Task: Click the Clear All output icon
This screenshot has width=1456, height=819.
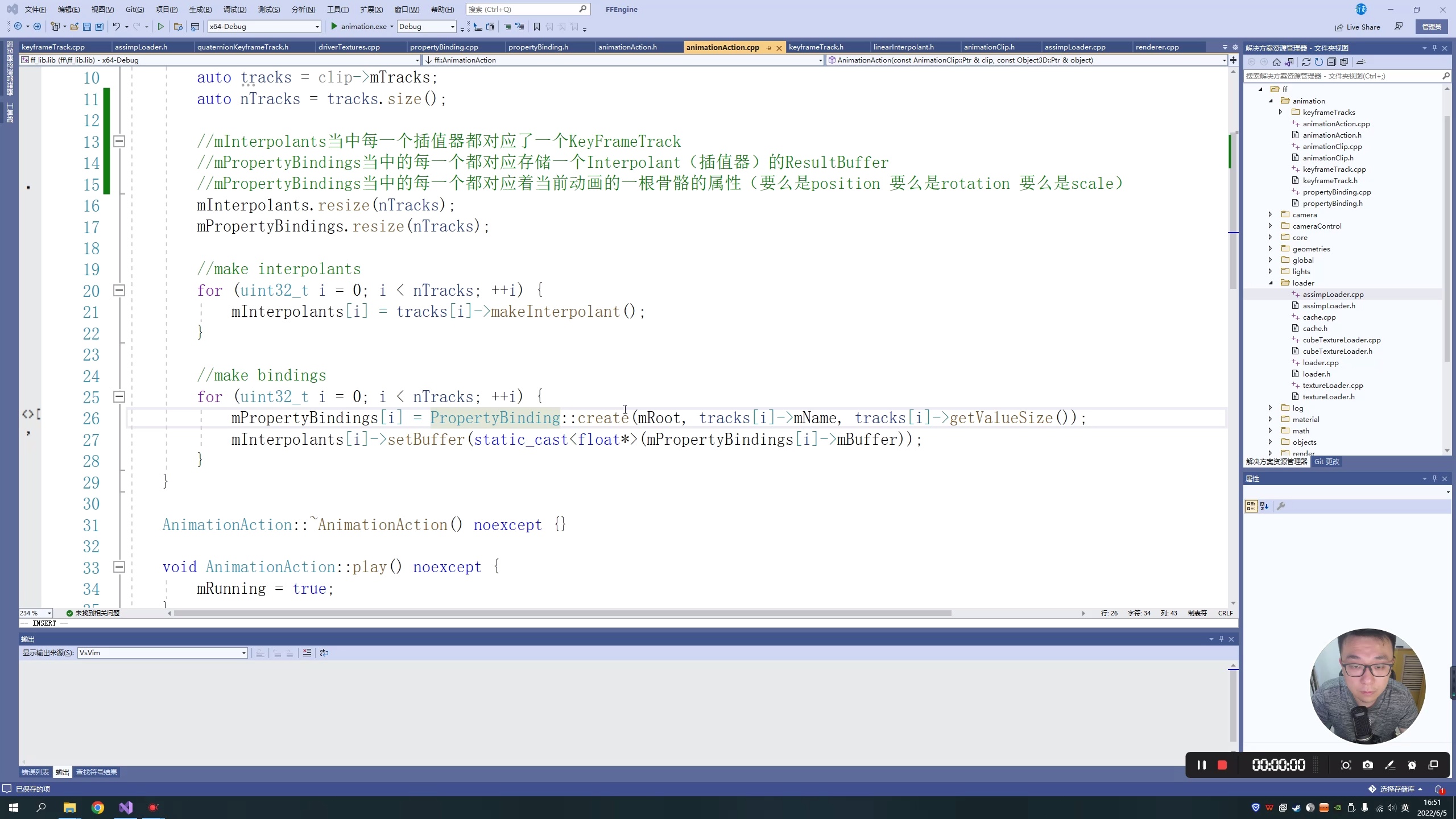Action: tap(307, 653)
